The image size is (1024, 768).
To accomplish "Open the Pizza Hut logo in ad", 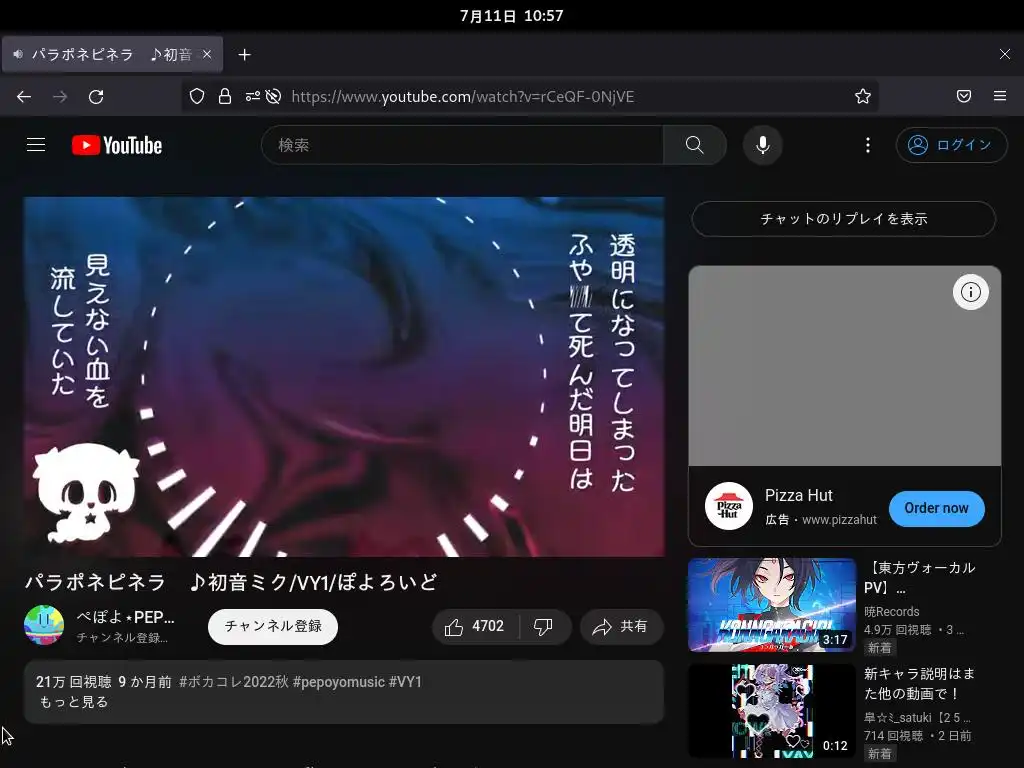I will click(729, 507).
